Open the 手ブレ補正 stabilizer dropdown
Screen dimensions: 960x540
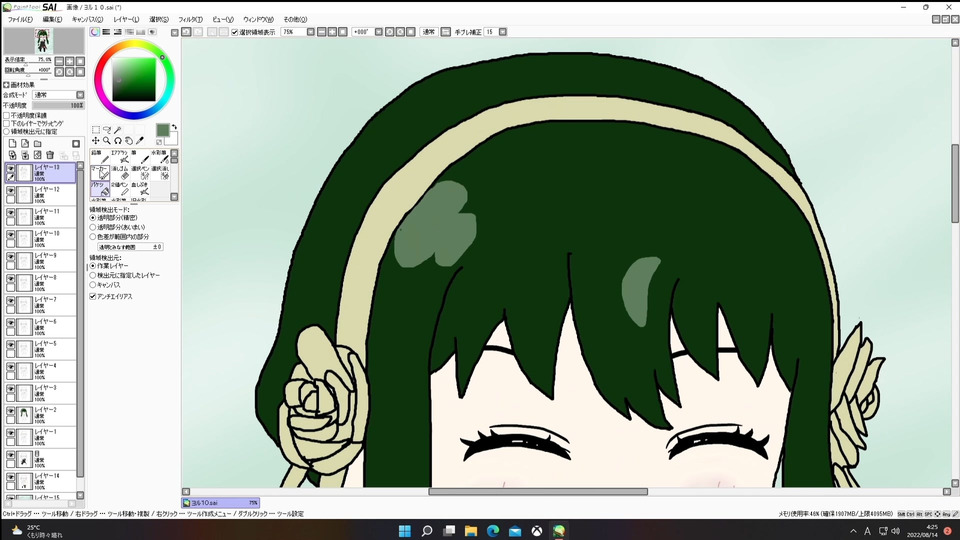click(503, 32)
